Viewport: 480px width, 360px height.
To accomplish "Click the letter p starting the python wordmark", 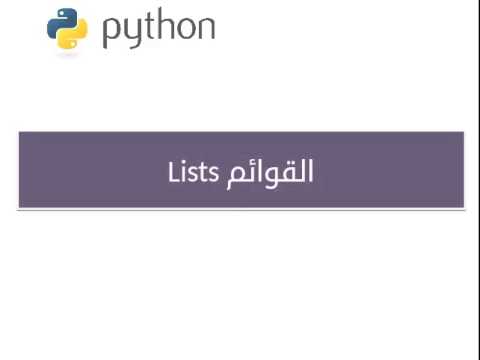I will 111,32.
